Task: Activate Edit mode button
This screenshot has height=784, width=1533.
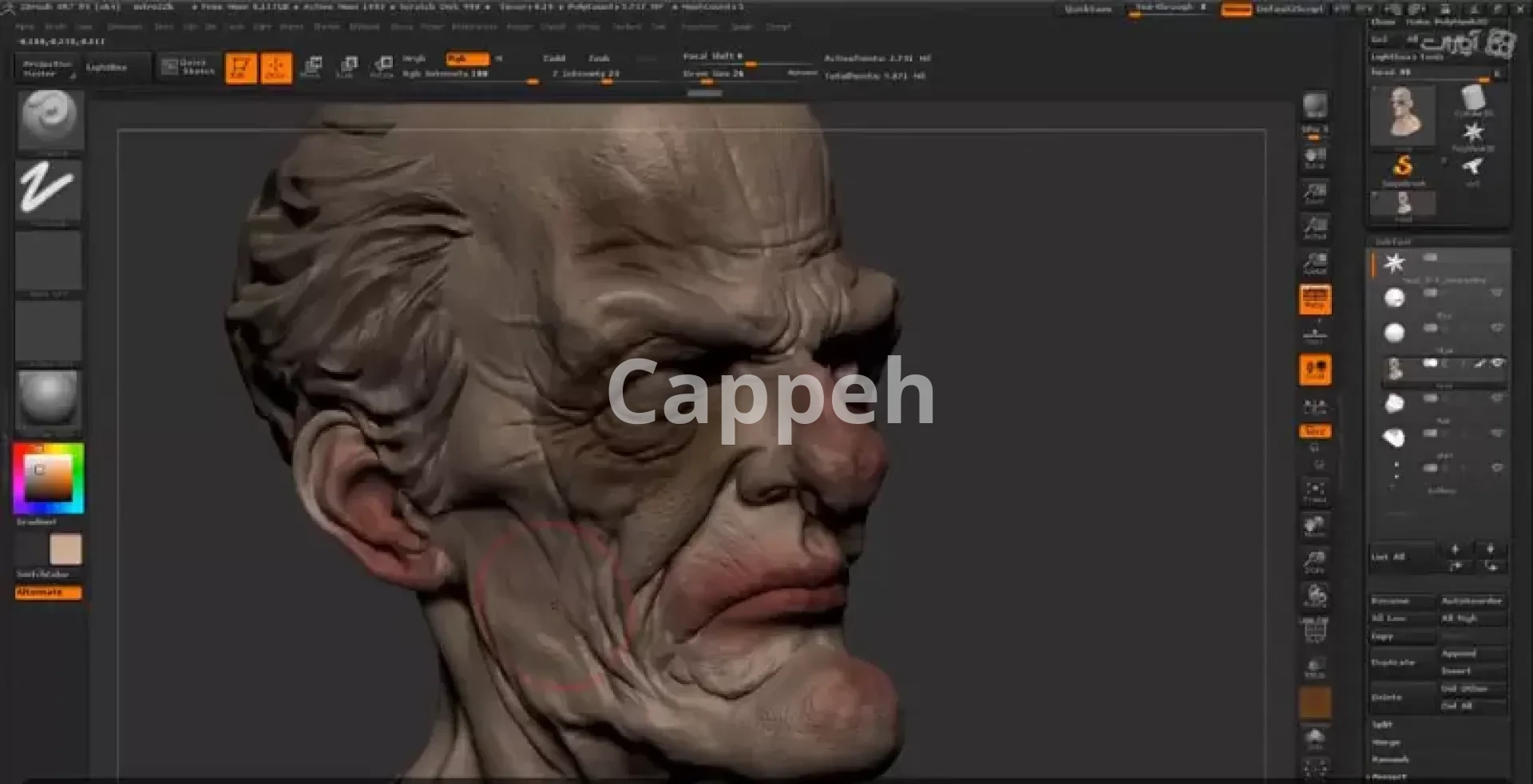Action: point(240,68)
